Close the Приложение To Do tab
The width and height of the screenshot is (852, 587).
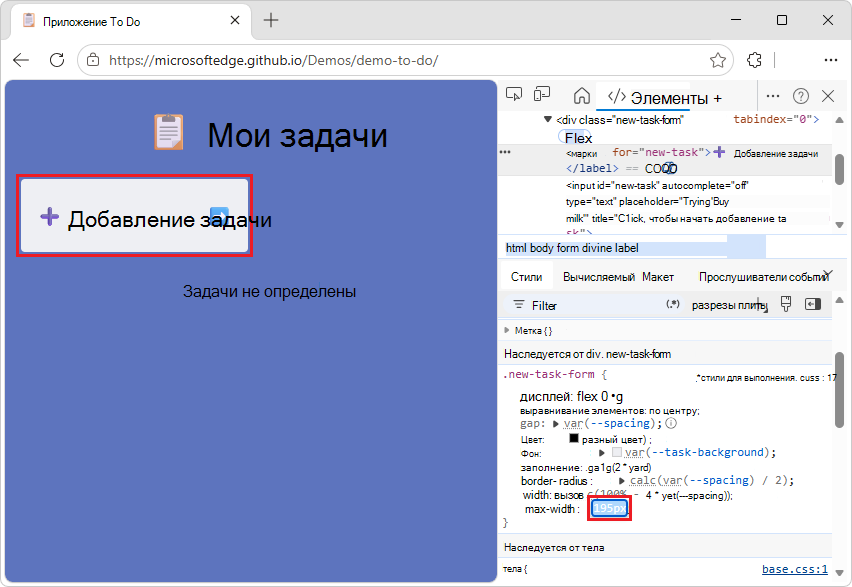(x=235, y=21)
